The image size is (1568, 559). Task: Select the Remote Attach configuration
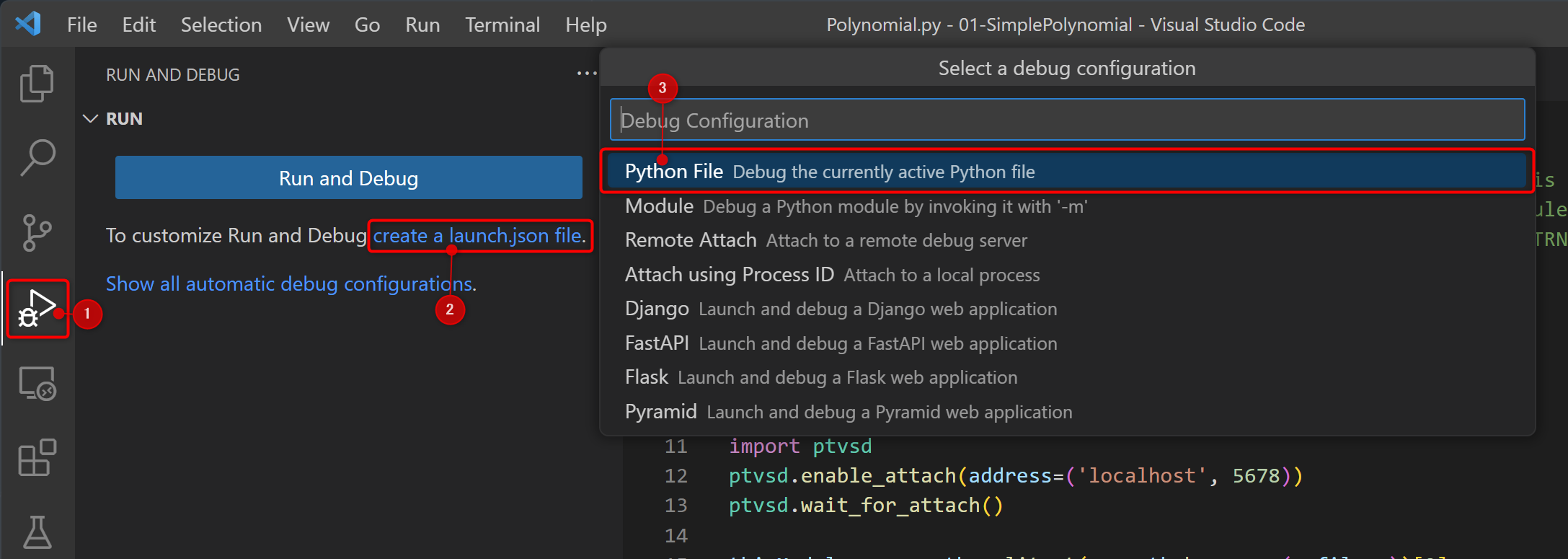tap(1067, 240)
